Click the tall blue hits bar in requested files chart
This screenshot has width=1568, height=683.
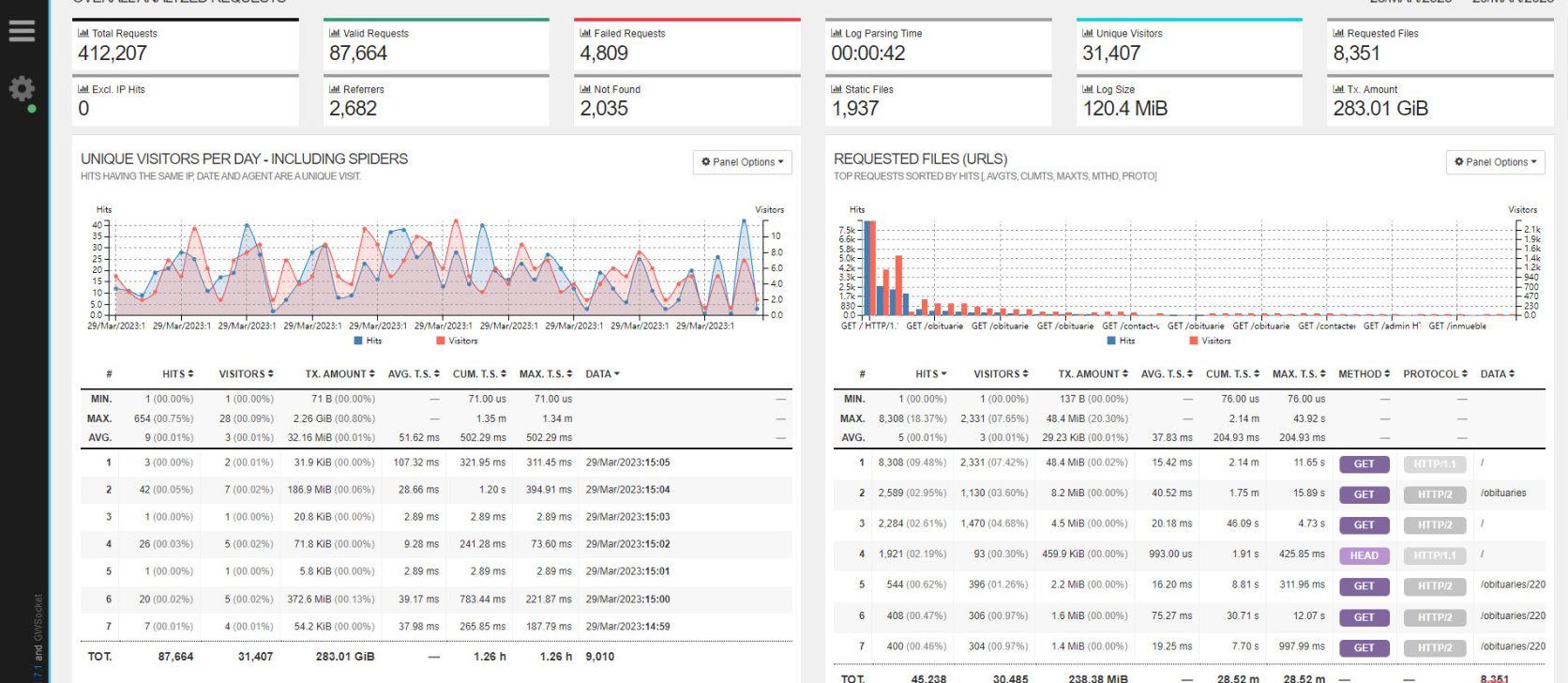867,268
